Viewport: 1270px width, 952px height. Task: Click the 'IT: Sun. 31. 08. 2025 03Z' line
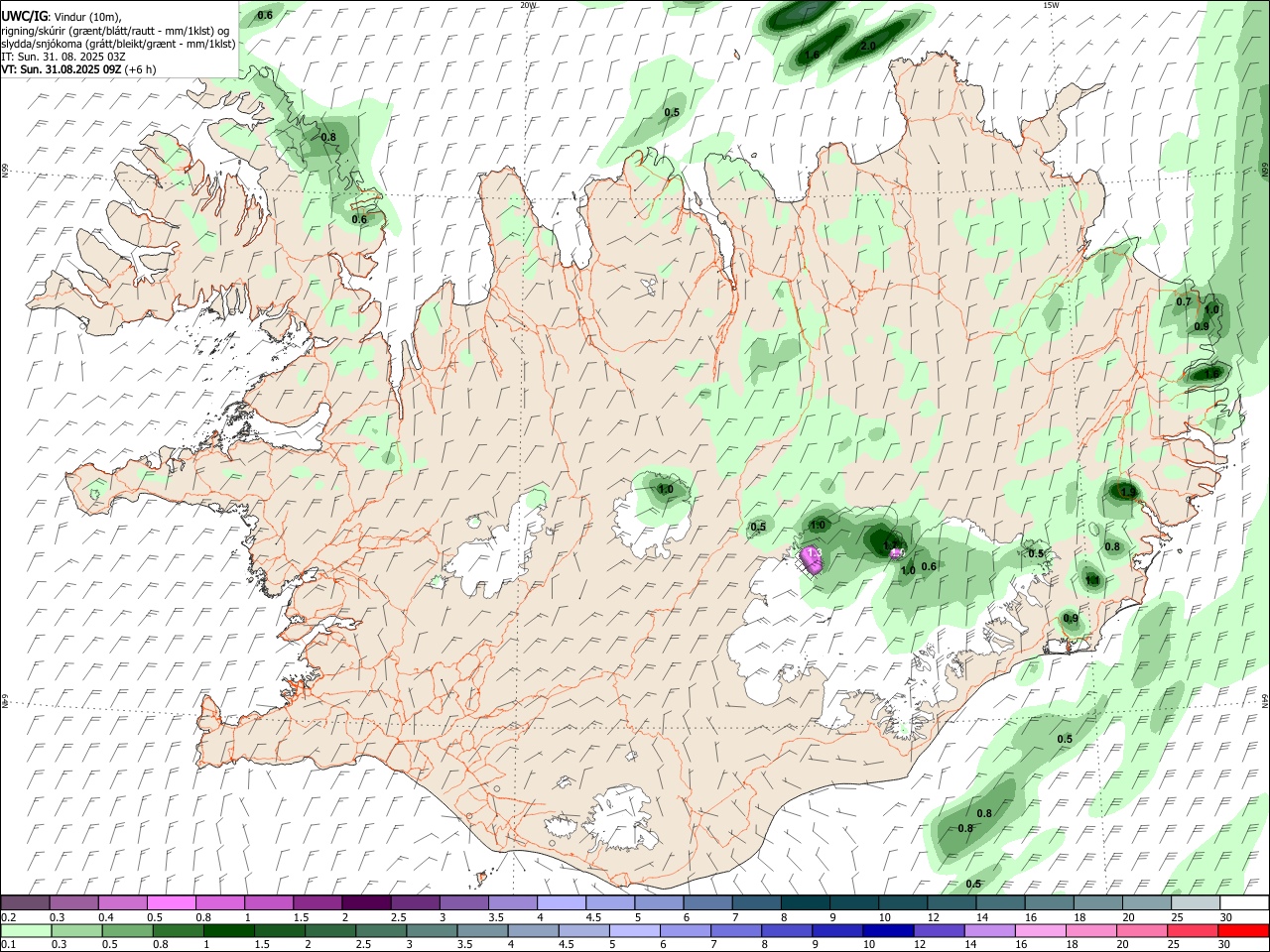pos(63,57)
